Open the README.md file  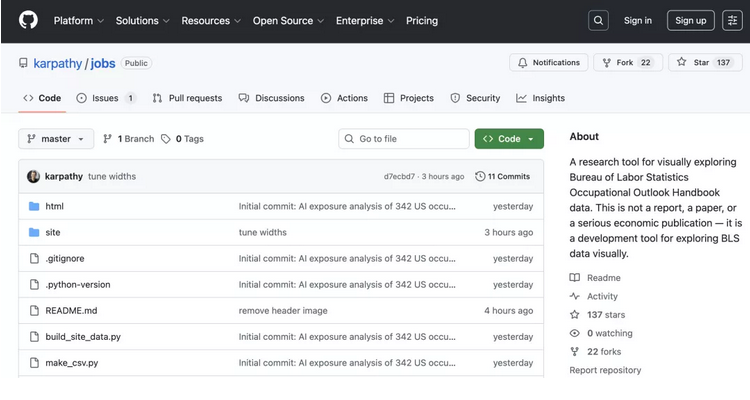pyautogui.click(x=71, y=311)
